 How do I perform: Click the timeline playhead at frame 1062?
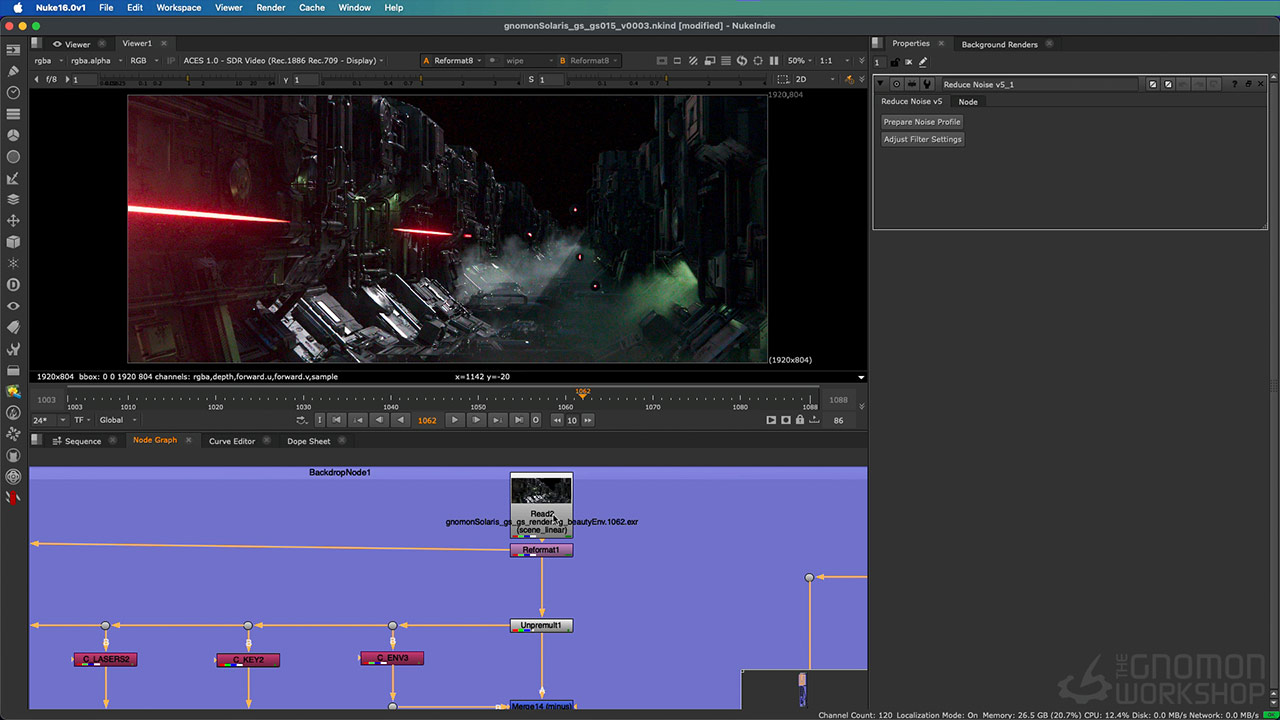(583, 395)
